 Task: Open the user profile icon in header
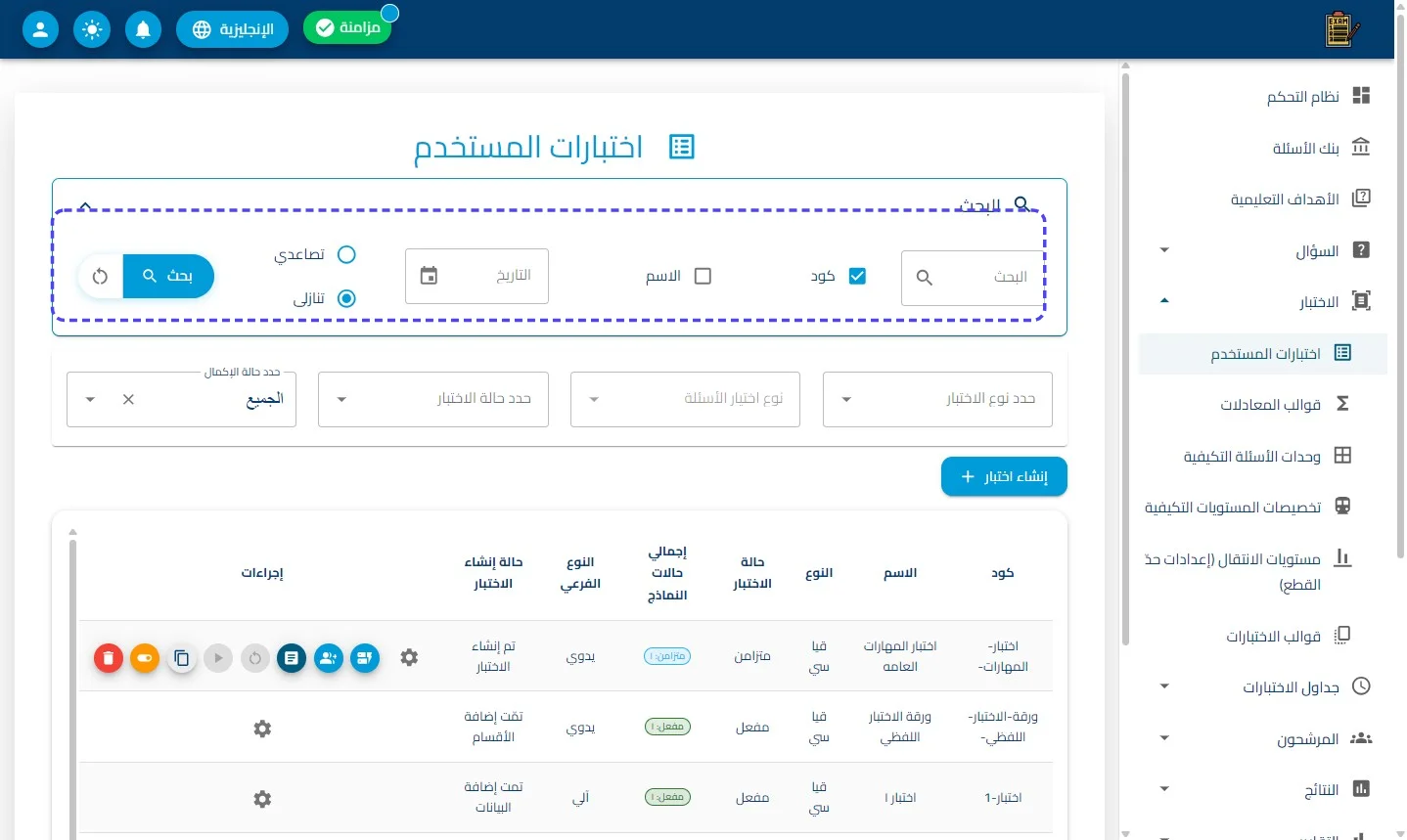tap(40, 29)
